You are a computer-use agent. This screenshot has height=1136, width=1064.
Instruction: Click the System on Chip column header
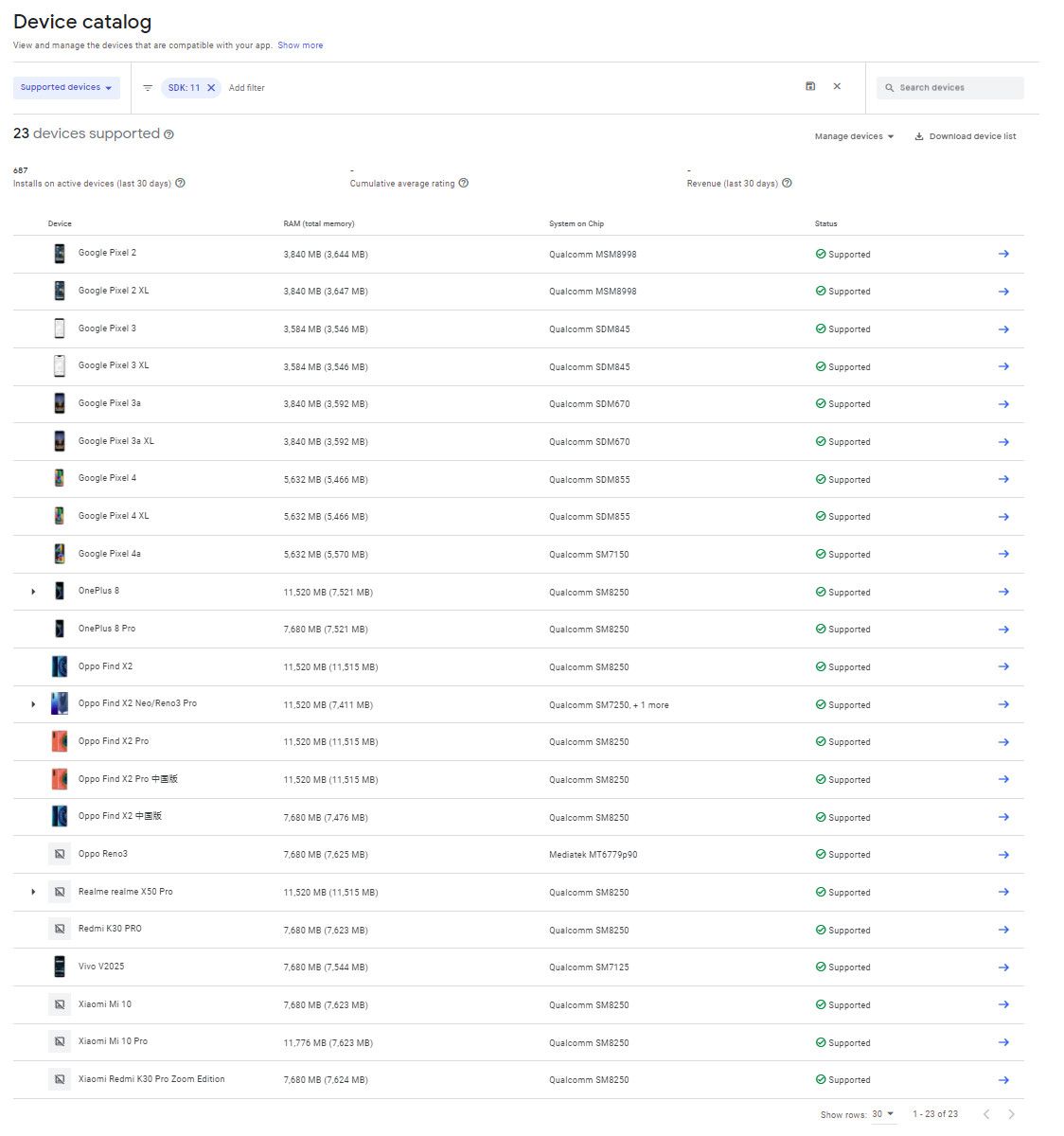click(x=576, y=223)
